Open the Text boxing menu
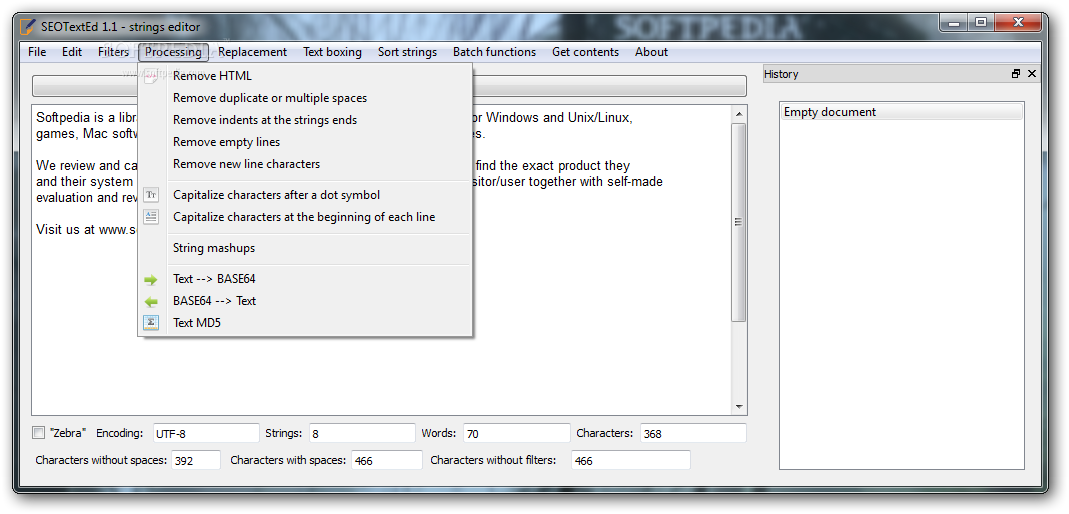The width and height of the screenshot is (1069, 514). 333,52
